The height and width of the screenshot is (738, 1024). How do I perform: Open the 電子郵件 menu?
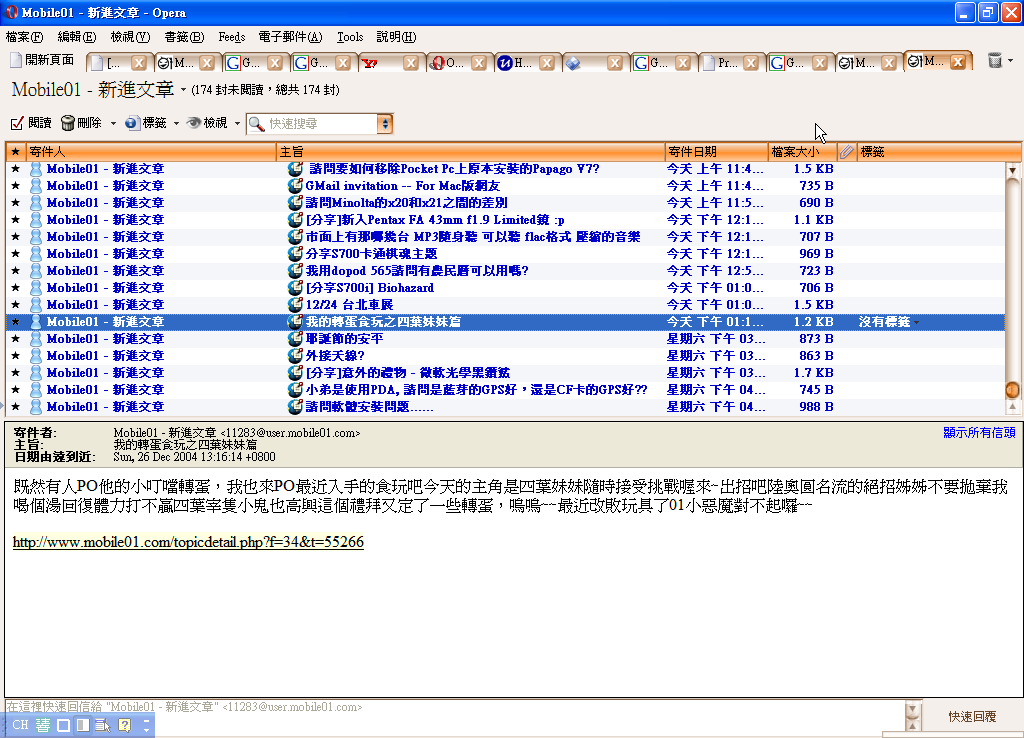point(290,37)
